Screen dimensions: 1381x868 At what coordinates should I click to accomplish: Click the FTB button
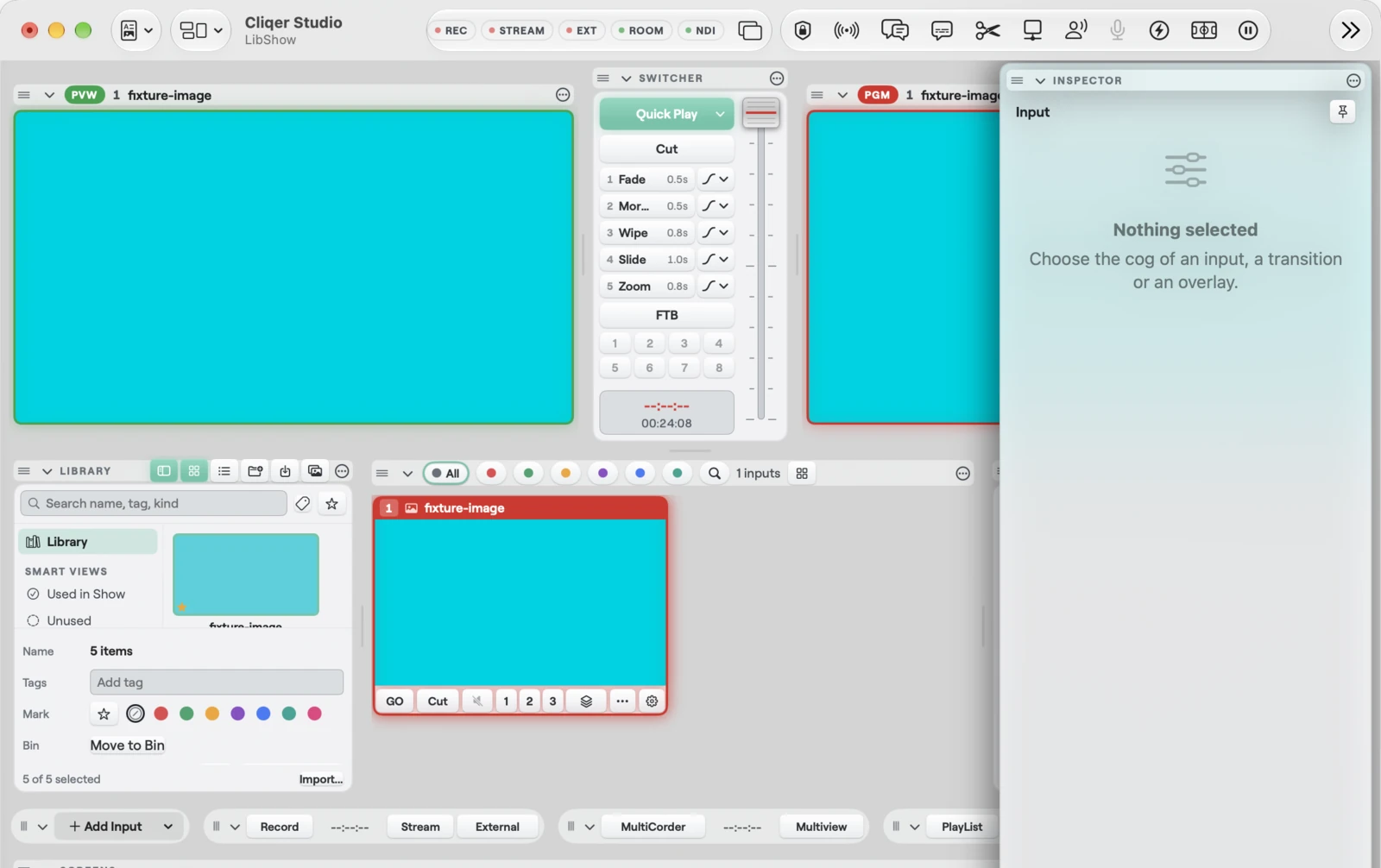pos(666,315)
